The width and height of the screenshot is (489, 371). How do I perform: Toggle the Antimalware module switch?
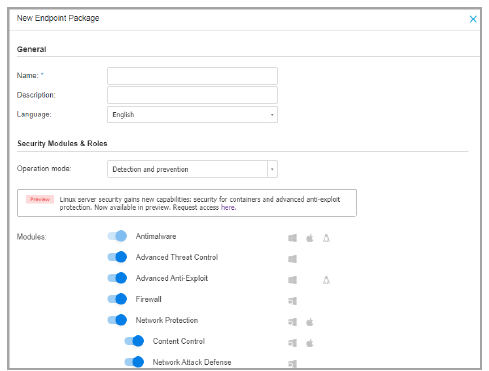pos(117,236)
